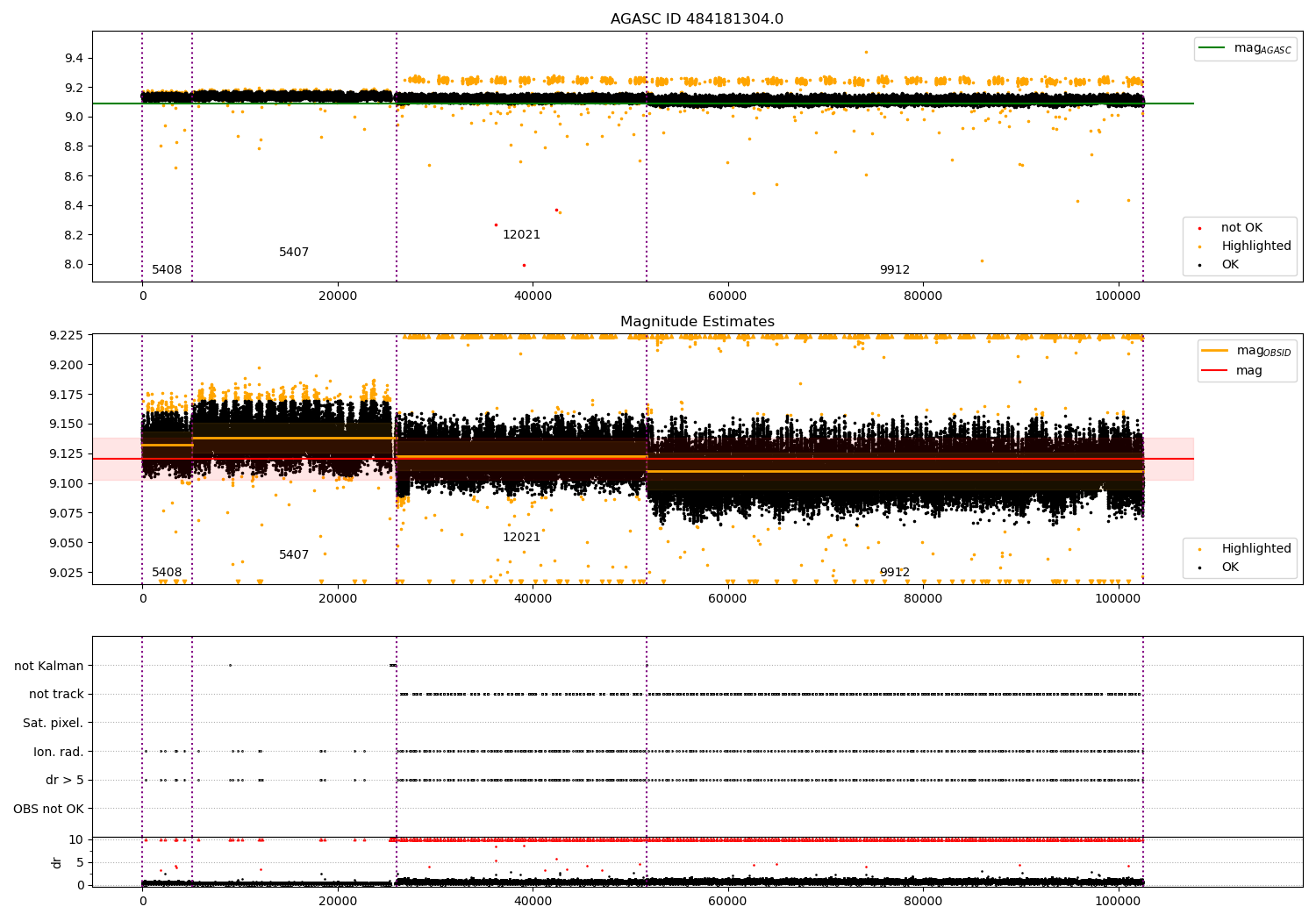Click OBSID label '12021' in the Magnitude Estimates plot
Image resolution: width=1316 pixels, height=921 pixels.
(x=521, y=537)
